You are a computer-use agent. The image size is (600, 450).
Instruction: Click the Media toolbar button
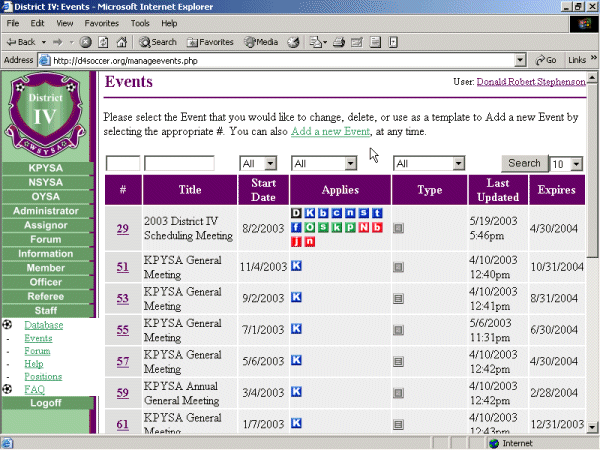click(260, 42)
